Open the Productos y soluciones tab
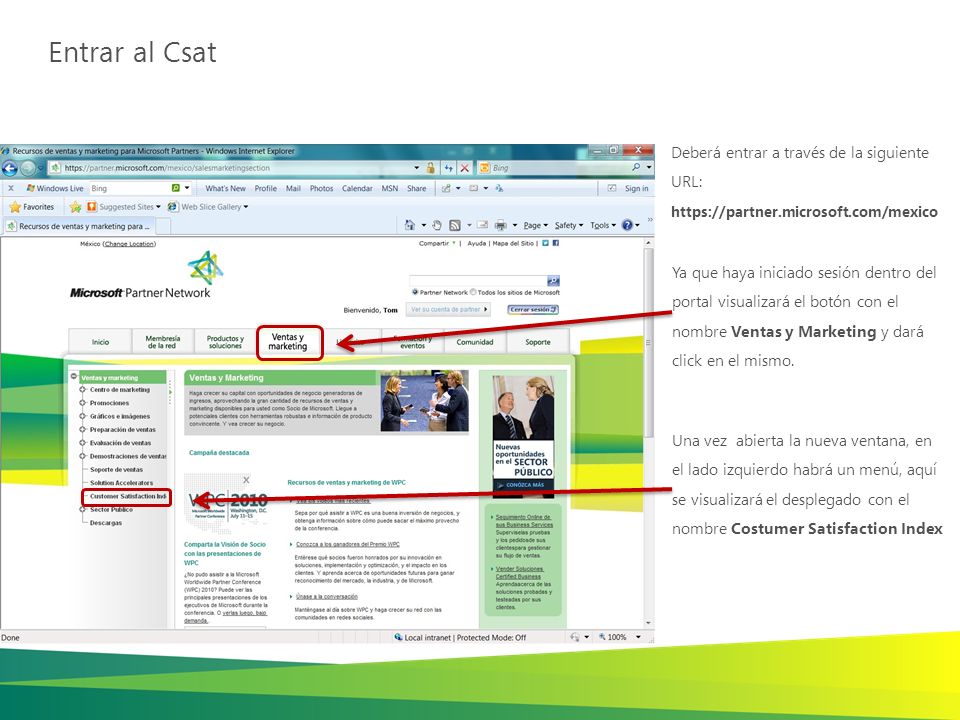Image resolution: width=960 pixels, height=720 pixels. pos(225,342)
